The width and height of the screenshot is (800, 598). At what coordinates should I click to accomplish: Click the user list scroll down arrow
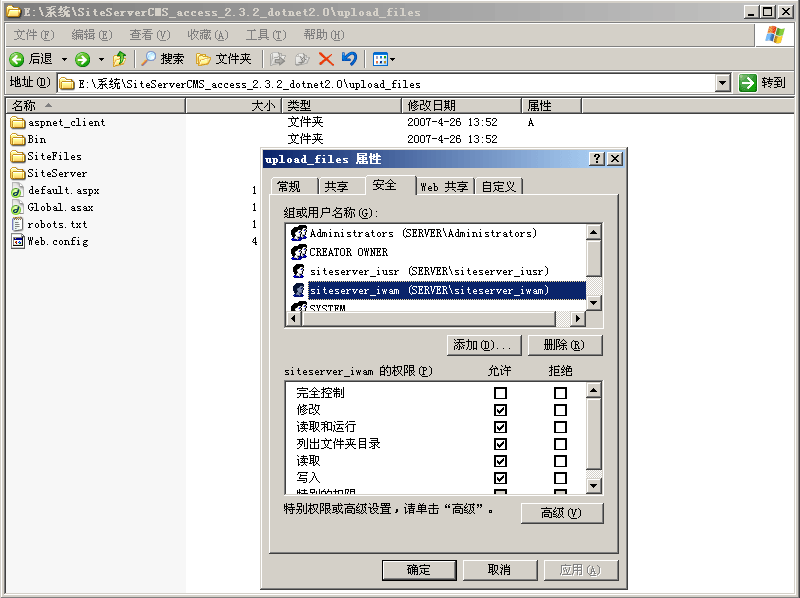[593, 303]
